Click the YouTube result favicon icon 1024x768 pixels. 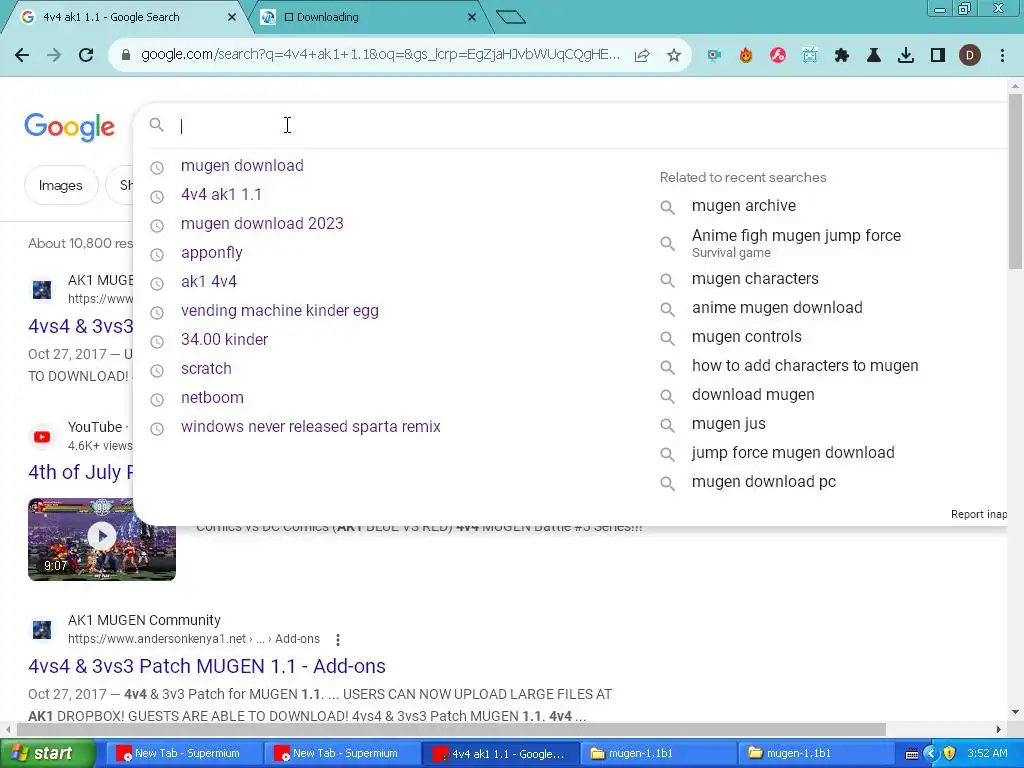[x=42, y=437]
